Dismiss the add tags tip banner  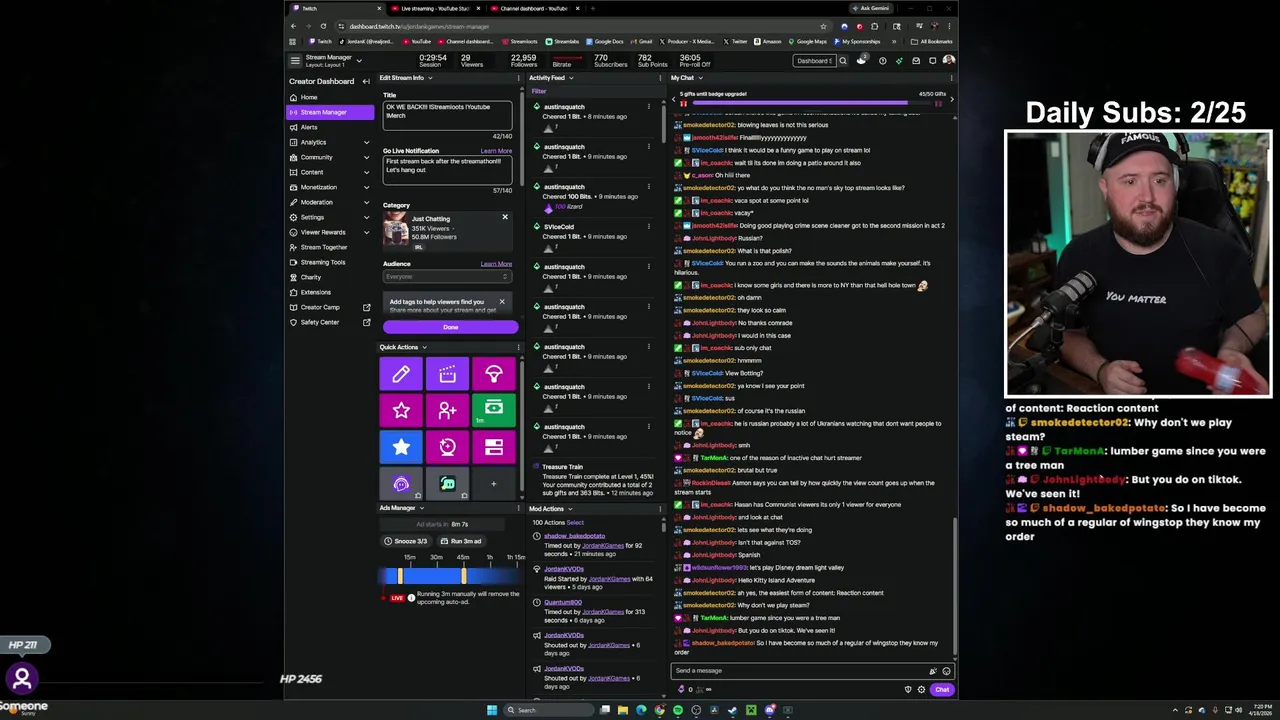[502, 301]
